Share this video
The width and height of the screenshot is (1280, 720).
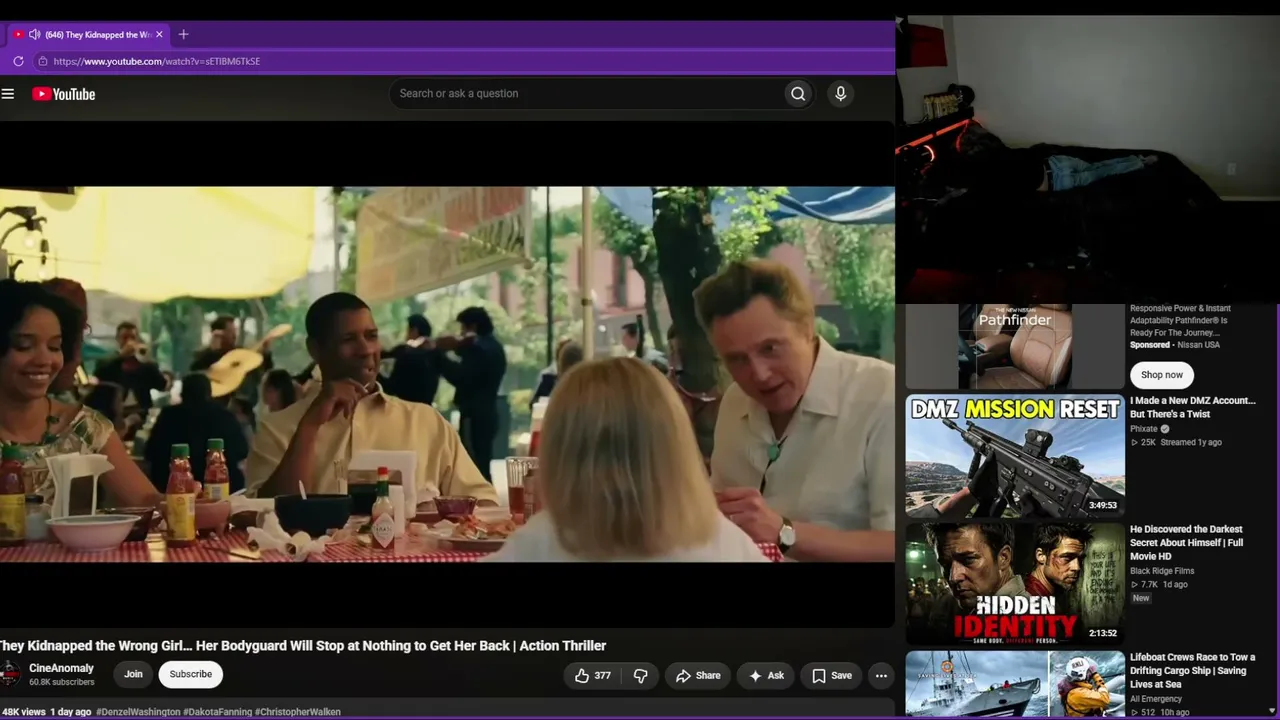pyautogui.click(x=698, y=675)
